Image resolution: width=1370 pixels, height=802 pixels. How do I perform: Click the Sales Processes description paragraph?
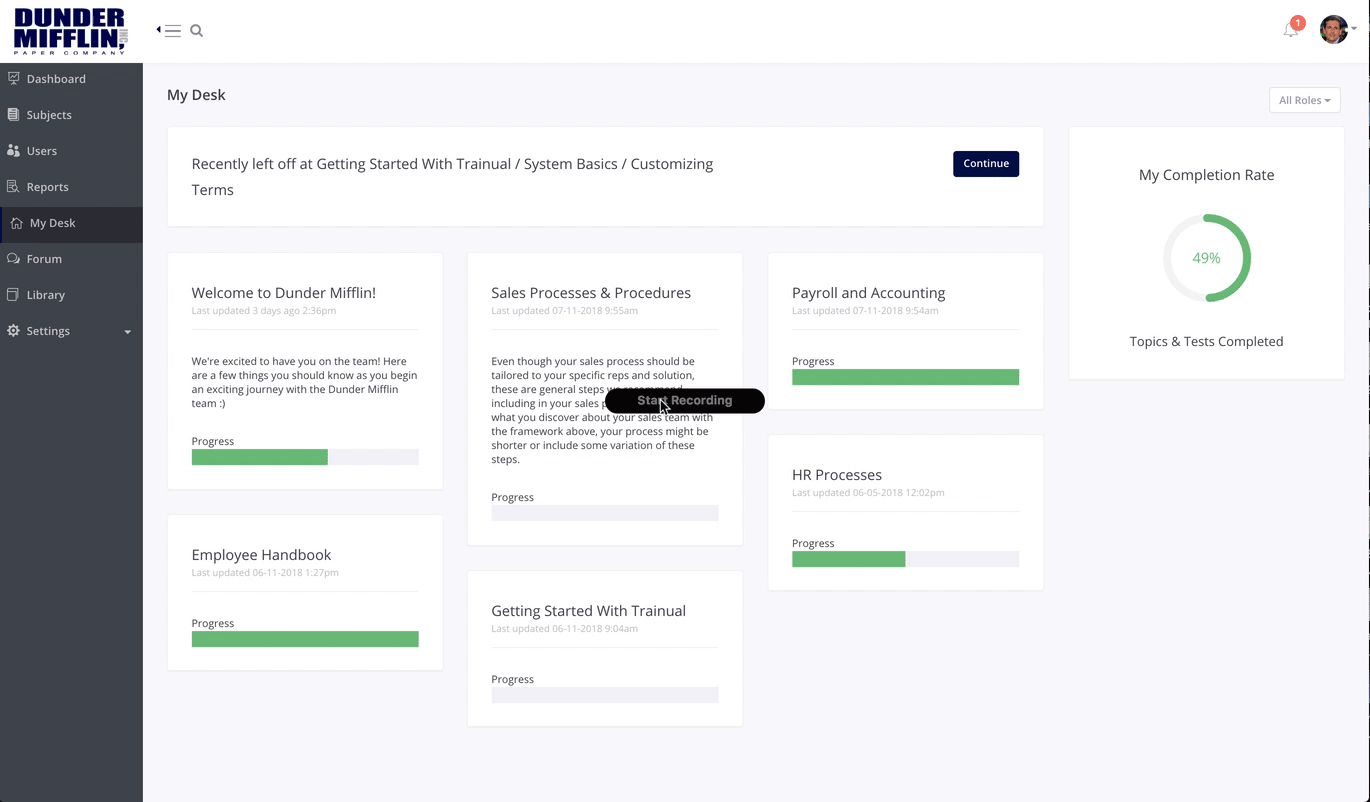(603, 410)
